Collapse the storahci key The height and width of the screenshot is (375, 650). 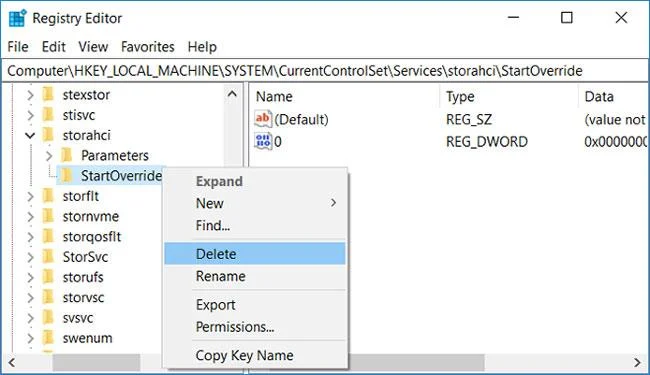30,135
